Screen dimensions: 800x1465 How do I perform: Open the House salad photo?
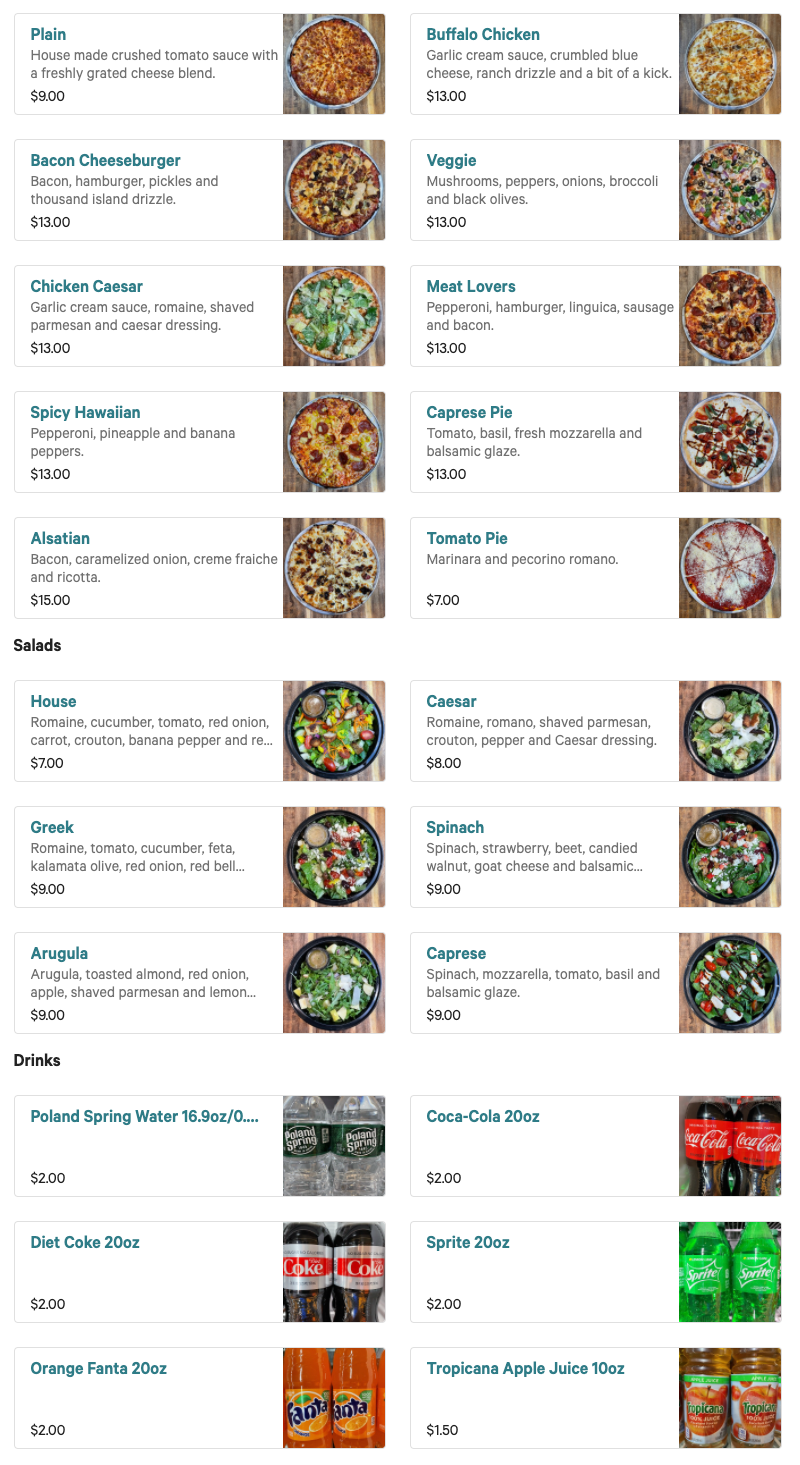(334, 731)
